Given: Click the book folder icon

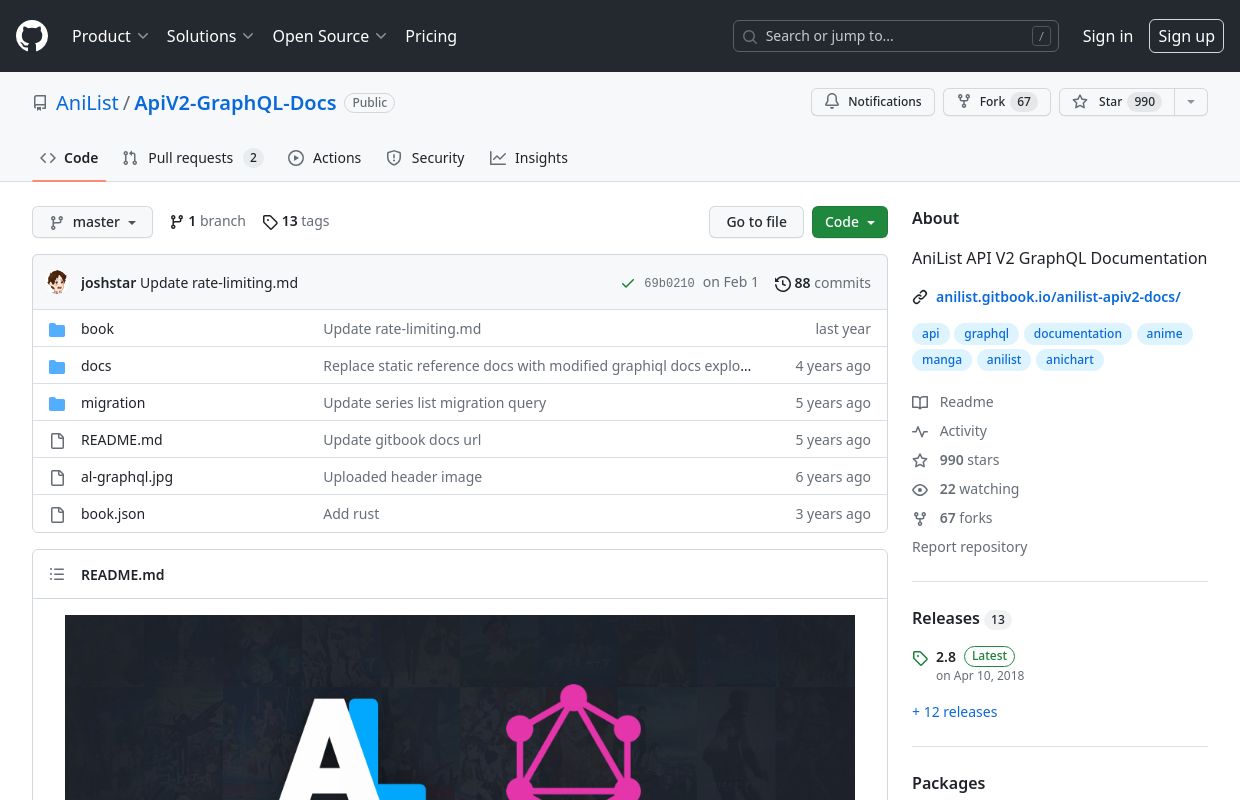Looking at the screenshot, I should point(57,330).
